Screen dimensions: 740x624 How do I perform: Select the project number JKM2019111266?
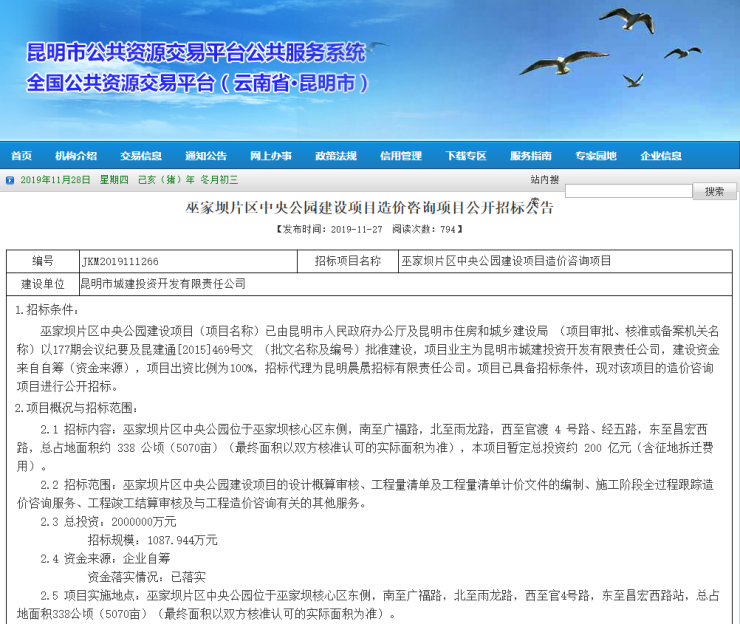(x=120, y=261)
